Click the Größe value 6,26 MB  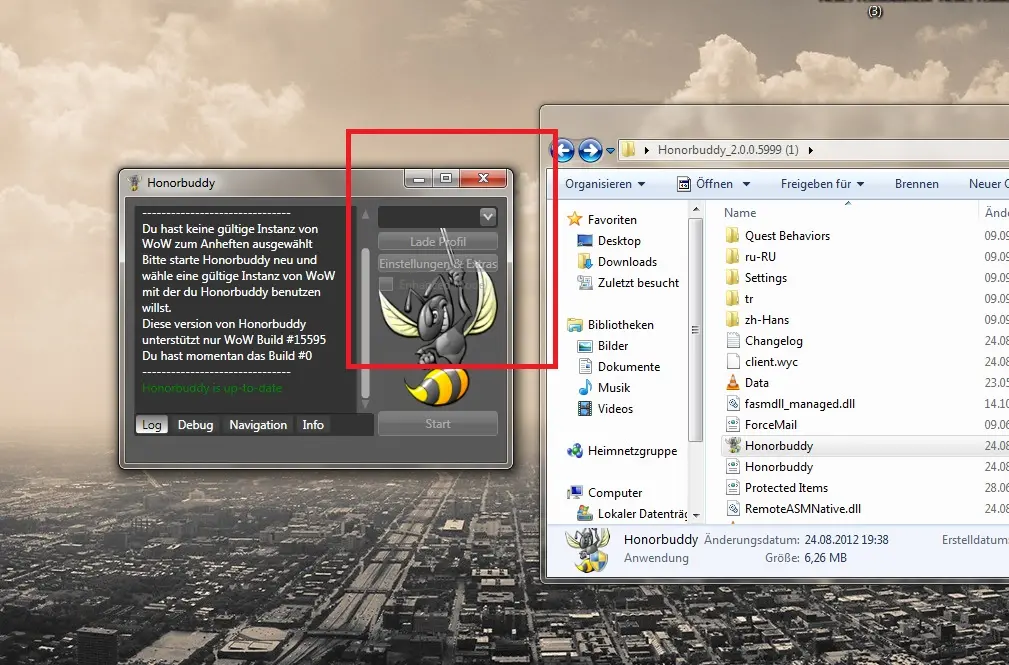pyautogui.click(x=826, y=558)
